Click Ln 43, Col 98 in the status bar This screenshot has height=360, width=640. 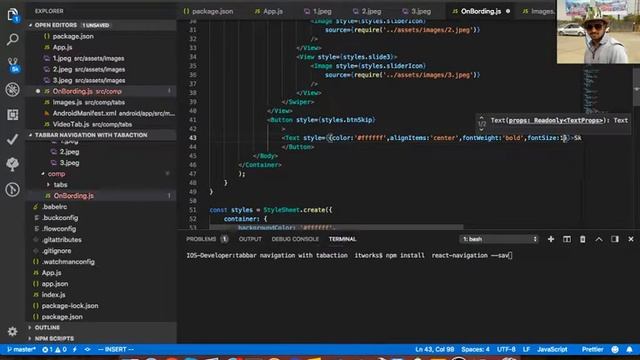click(x=435, y=349)
